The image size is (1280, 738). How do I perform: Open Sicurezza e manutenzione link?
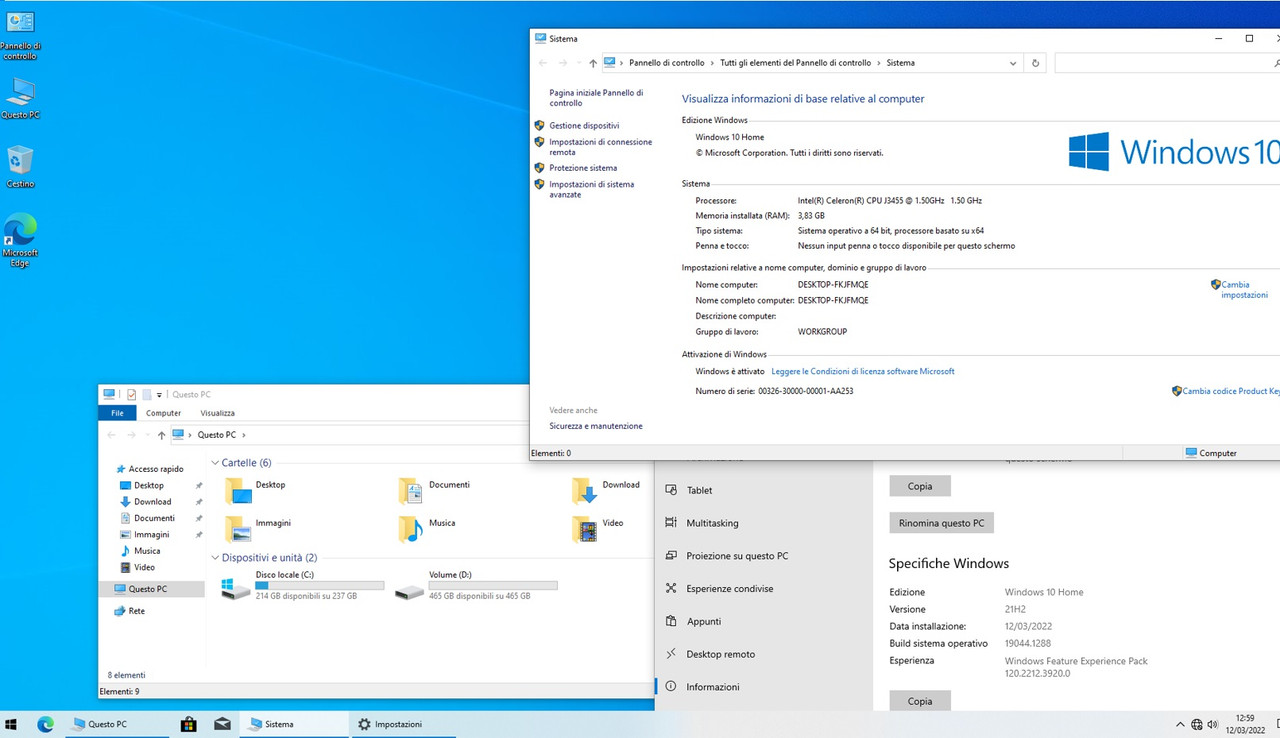[596, 426]
